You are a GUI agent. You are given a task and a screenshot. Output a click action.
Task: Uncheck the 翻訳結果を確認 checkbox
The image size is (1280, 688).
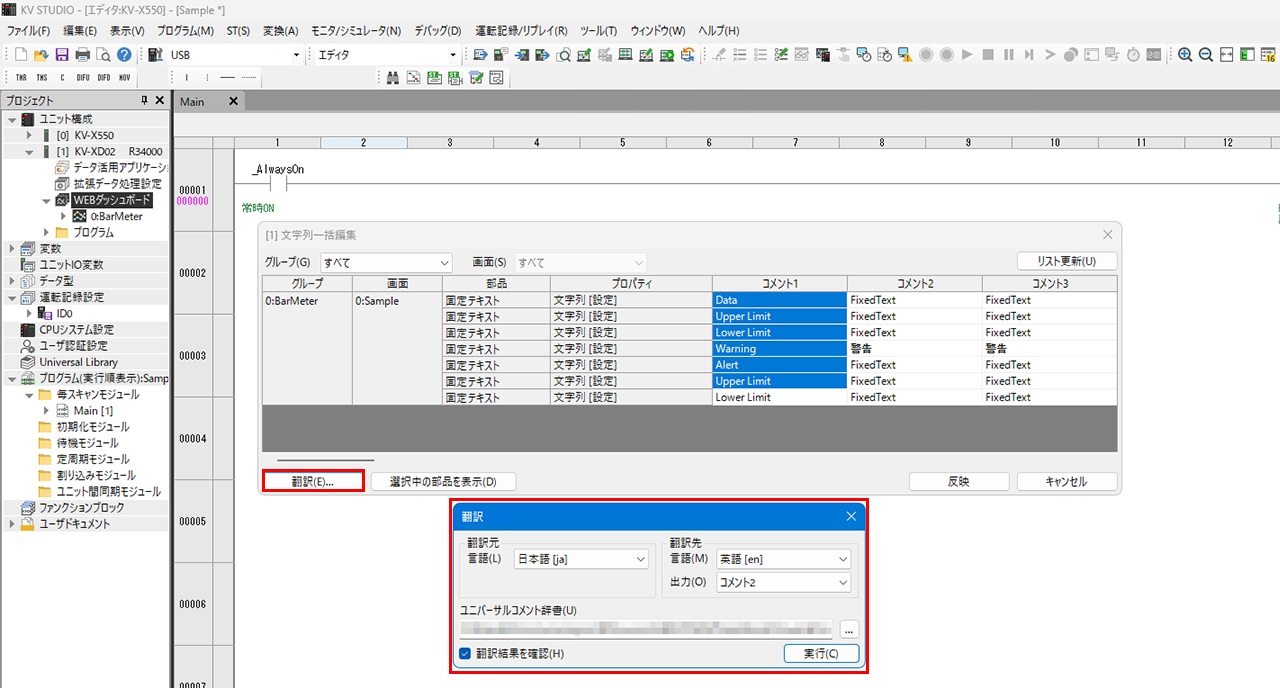(x=465, y=654)
